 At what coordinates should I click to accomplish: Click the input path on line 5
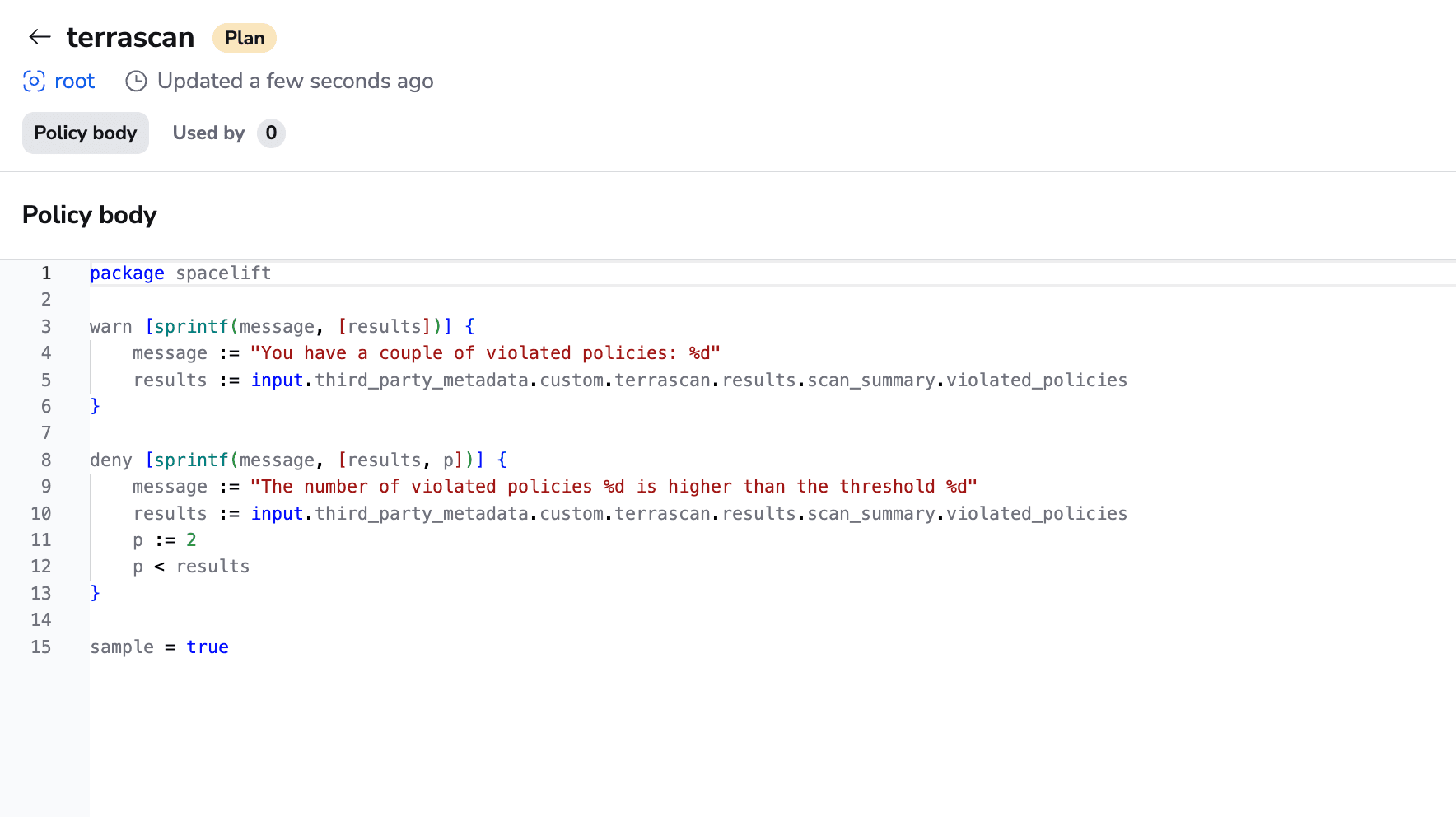[x=689, y=380]
